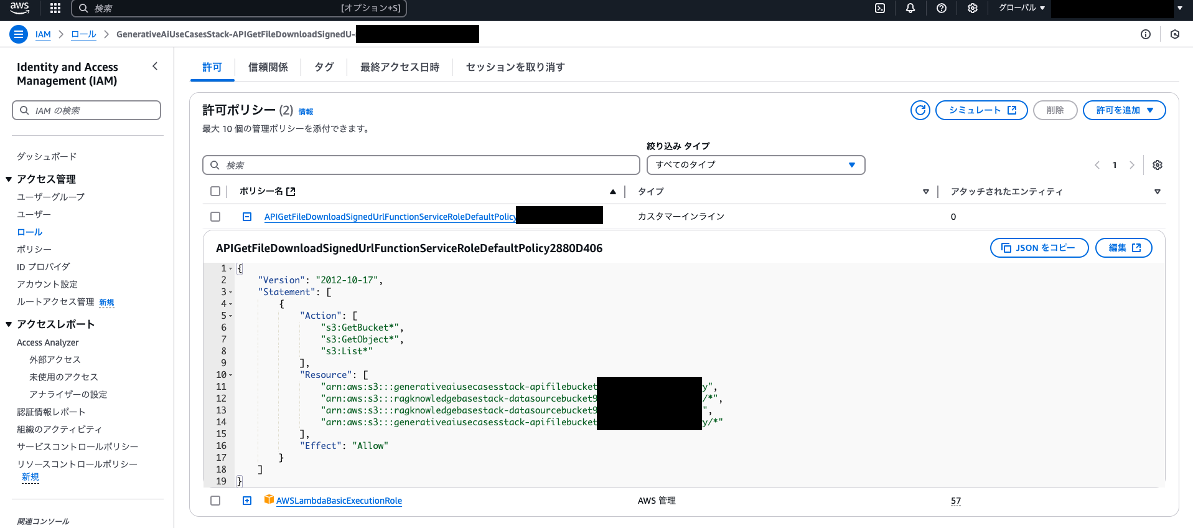
Task: Go to previous page of policies
Action: coord(1097,165)
